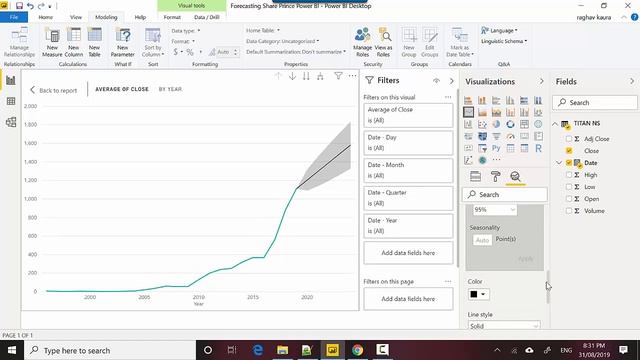
Task: Select the line chart visualization
Action: 468,112
